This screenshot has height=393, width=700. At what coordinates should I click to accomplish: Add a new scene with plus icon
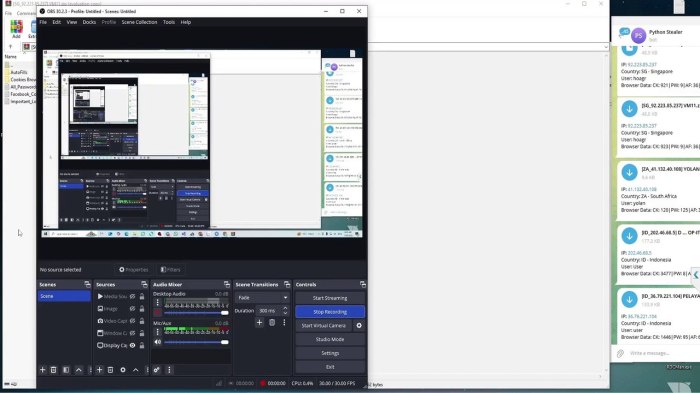click(x=42, y=370)
